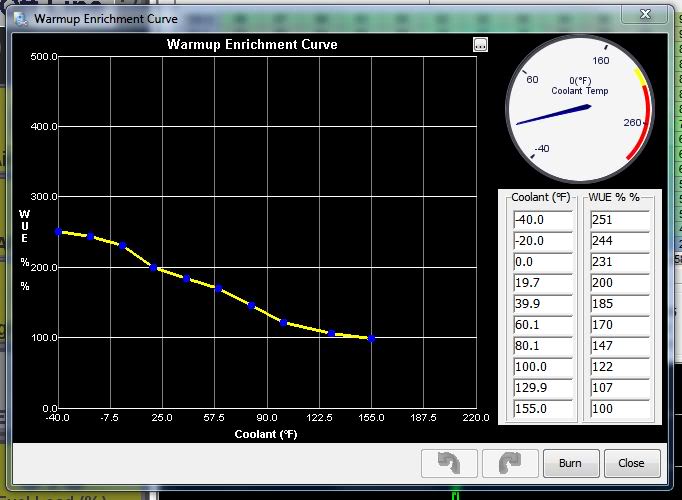Click the Coolant field showing 19.7
Viewport: 682px width, 500px height.
[x=542, y=283]
